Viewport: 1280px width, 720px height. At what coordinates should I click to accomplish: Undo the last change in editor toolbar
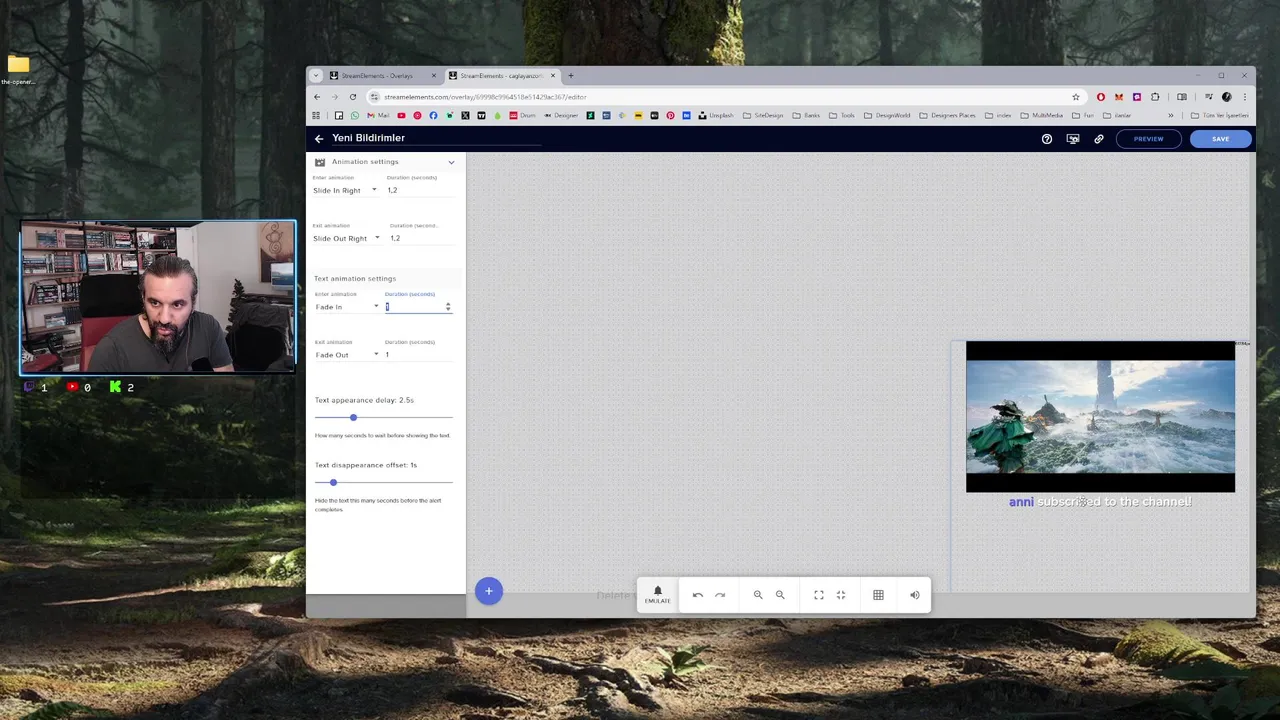click(698, 595)
